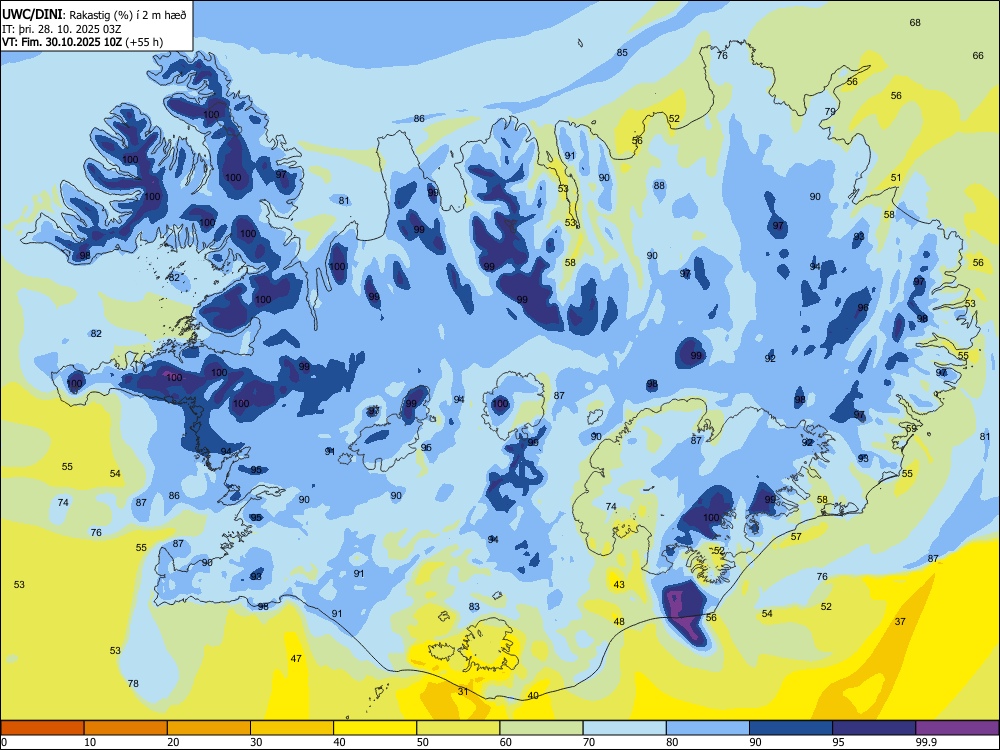Click the map value 51
This screenshot has height=750, width=1000.
click(x=896, y=178)
